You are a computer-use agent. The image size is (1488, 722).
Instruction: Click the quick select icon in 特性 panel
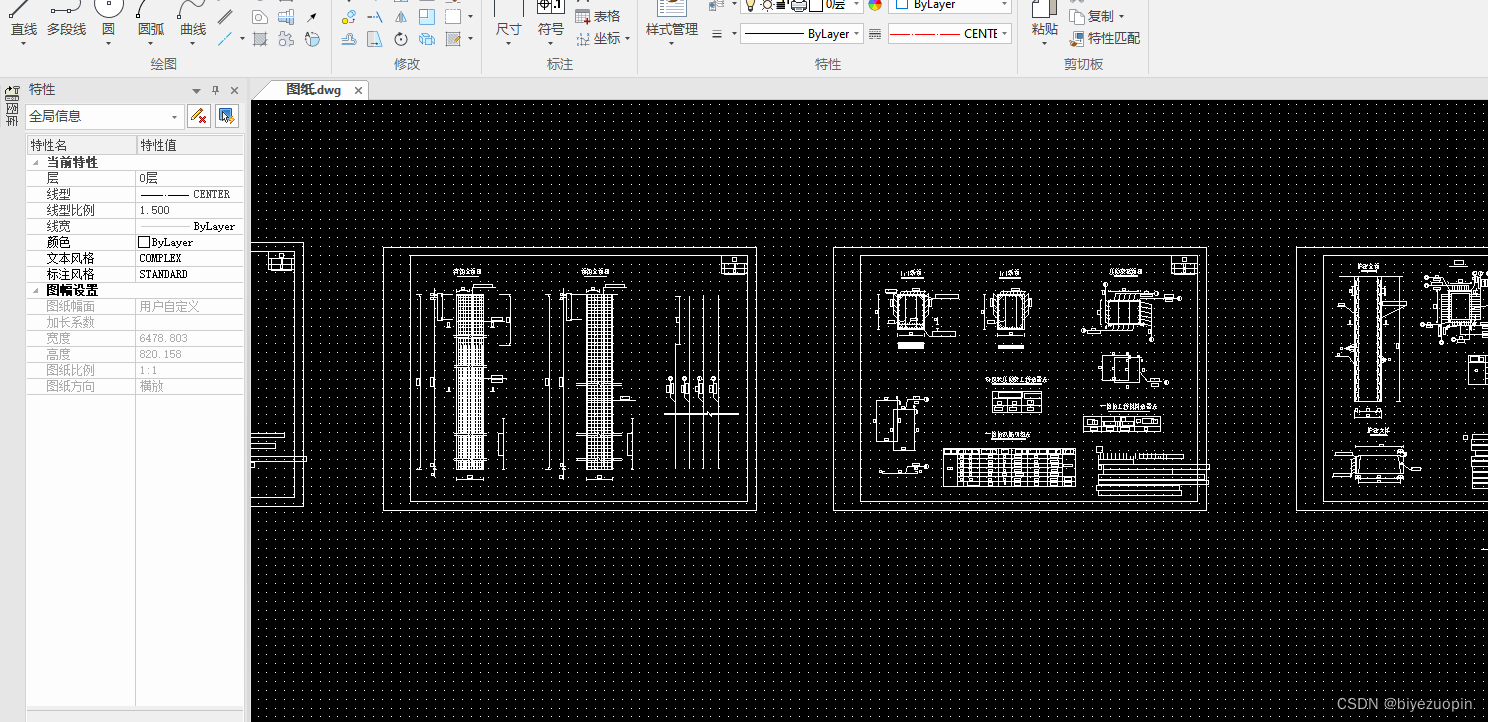227,117
